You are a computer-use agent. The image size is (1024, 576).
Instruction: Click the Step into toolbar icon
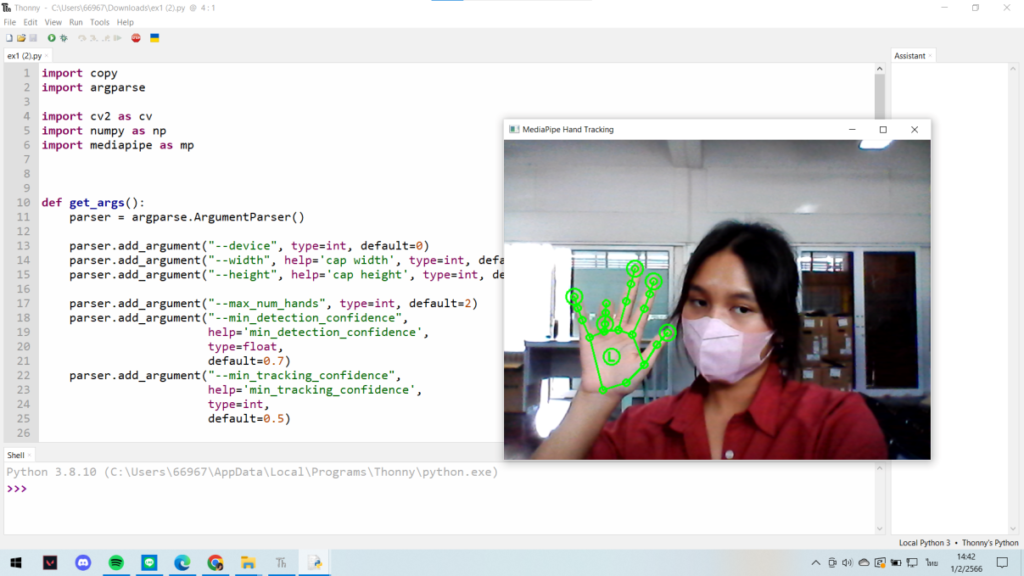coord(93,38)
